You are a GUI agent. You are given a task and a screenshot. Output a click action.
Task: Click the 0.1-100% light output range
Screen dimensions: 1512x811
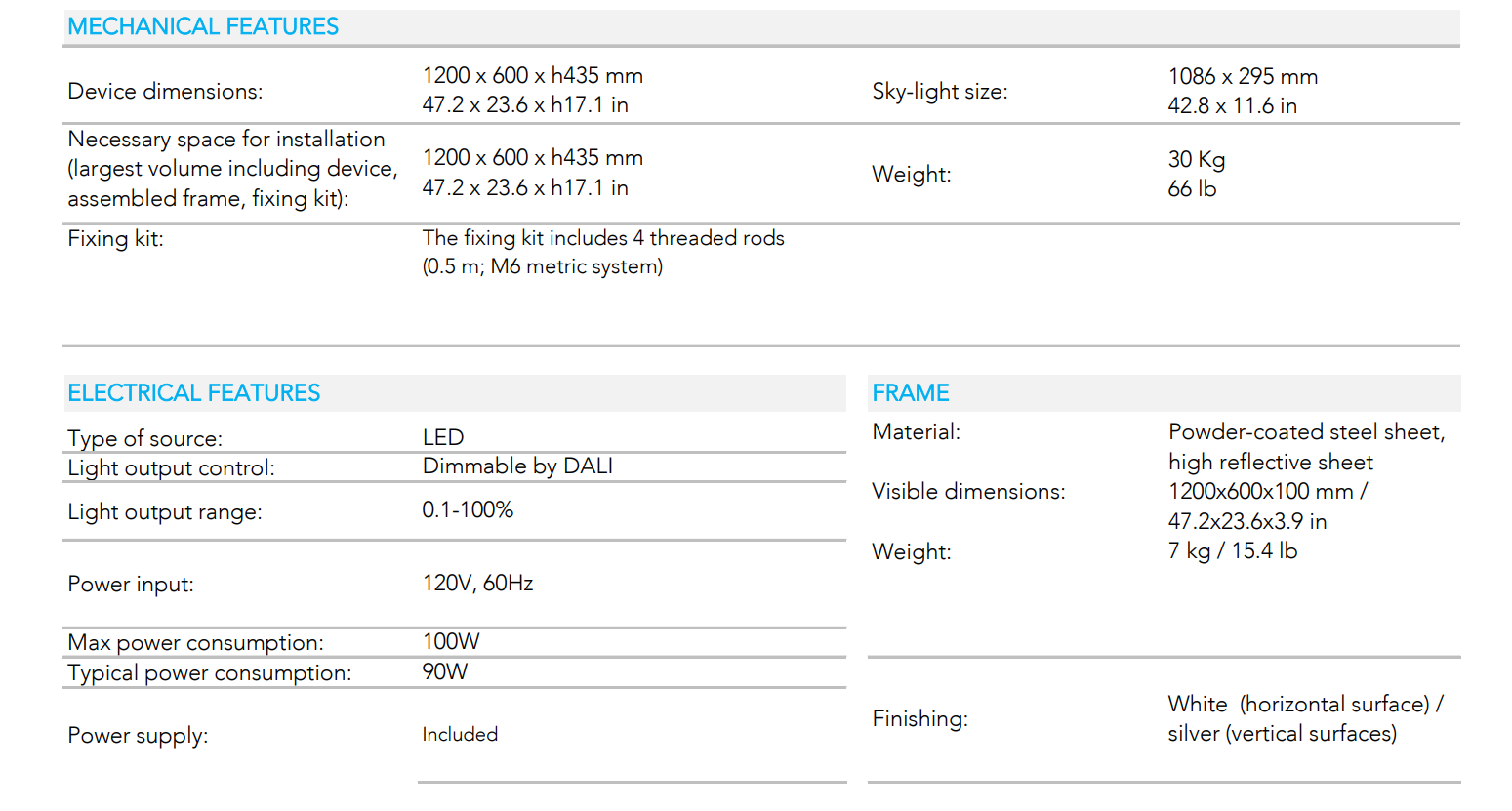468,509
